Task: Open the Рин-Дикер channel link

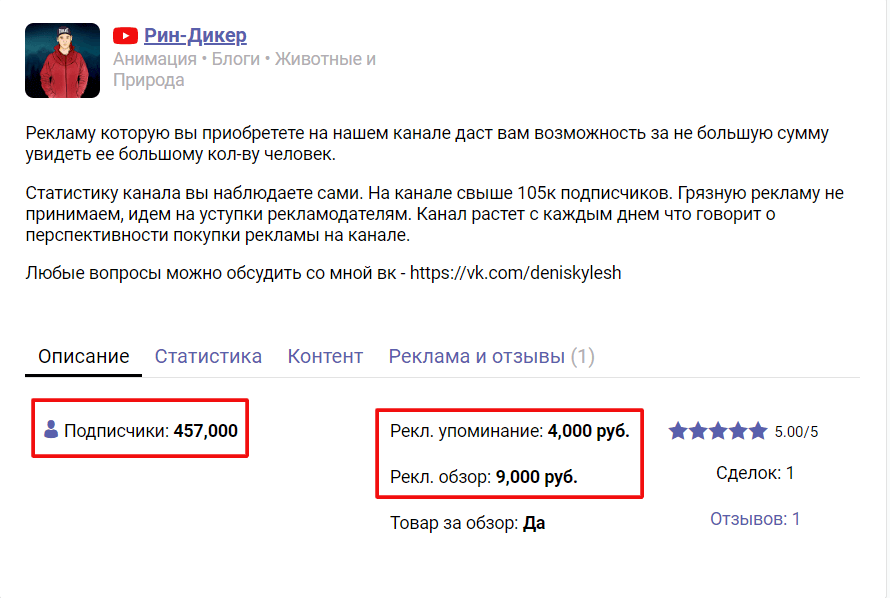Action: [x=195, y=36]
